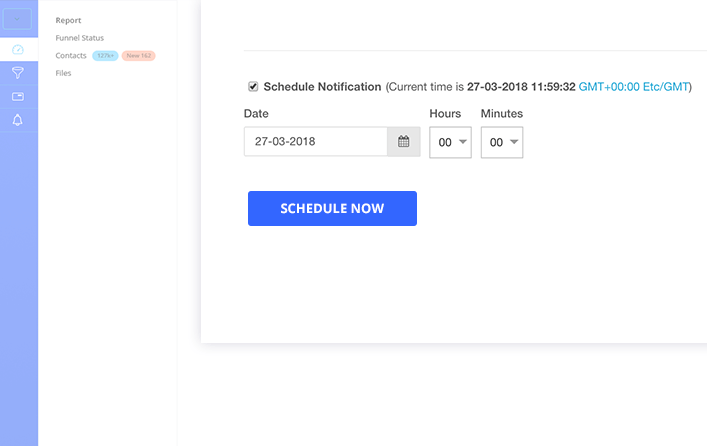The image size is (707, 446).
Task: Open the card icon in the sidebar
Action: (18, 97)
